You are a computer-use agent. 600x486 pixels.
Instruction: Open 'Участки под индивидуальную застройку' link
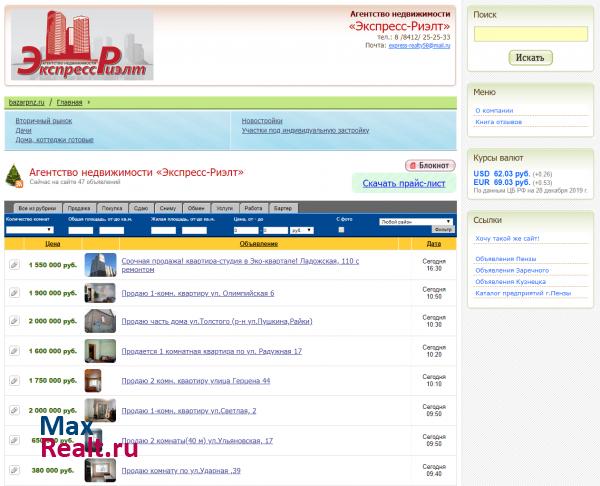(x=305, y=130)
